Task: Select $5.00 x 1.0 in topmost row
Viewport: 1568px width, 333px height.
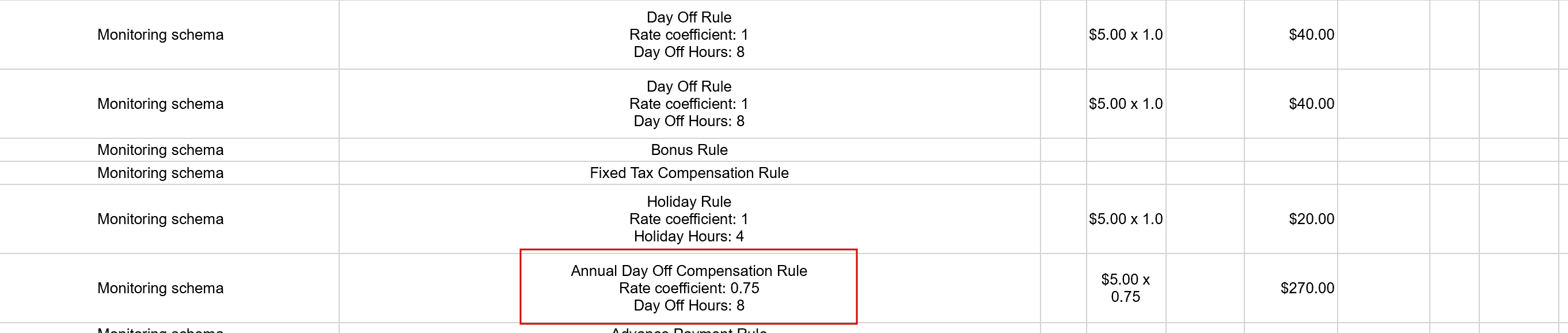Action: point(1125,35)
